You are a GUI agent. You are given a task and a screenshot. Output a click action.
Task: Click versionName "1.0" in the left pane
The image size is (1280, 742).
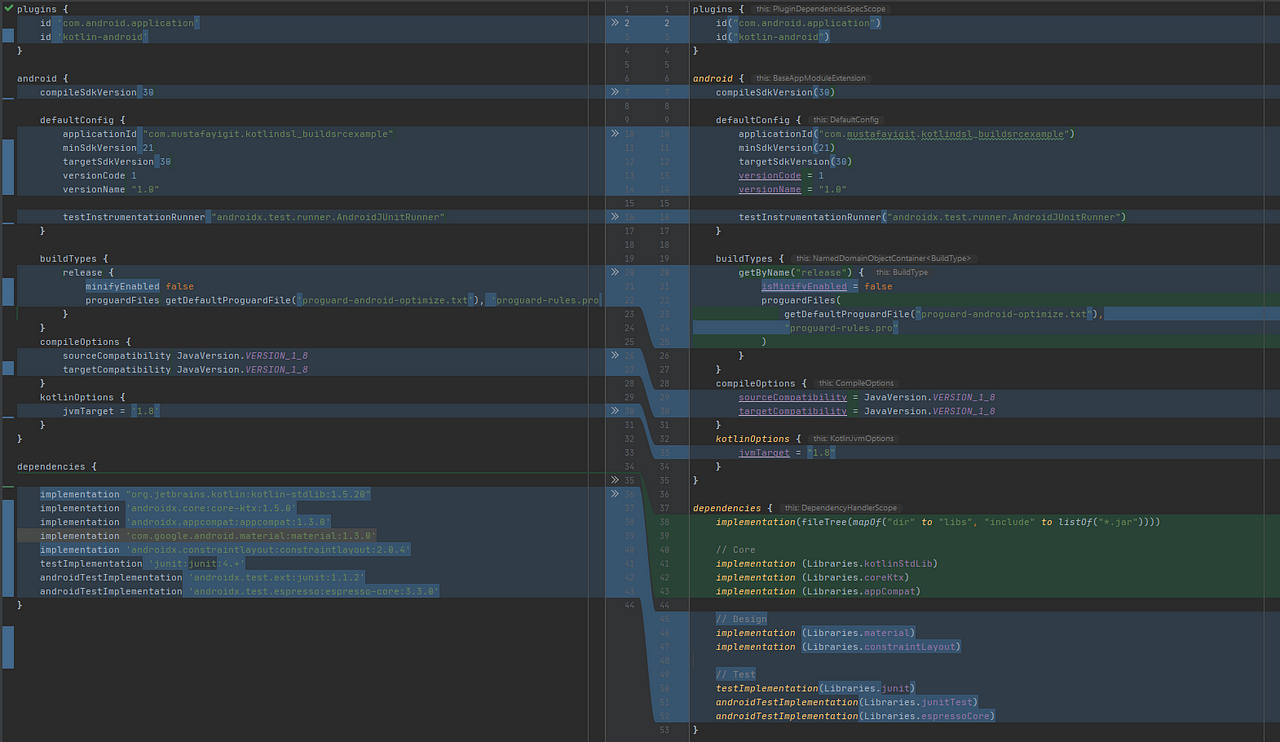(111, 189)
